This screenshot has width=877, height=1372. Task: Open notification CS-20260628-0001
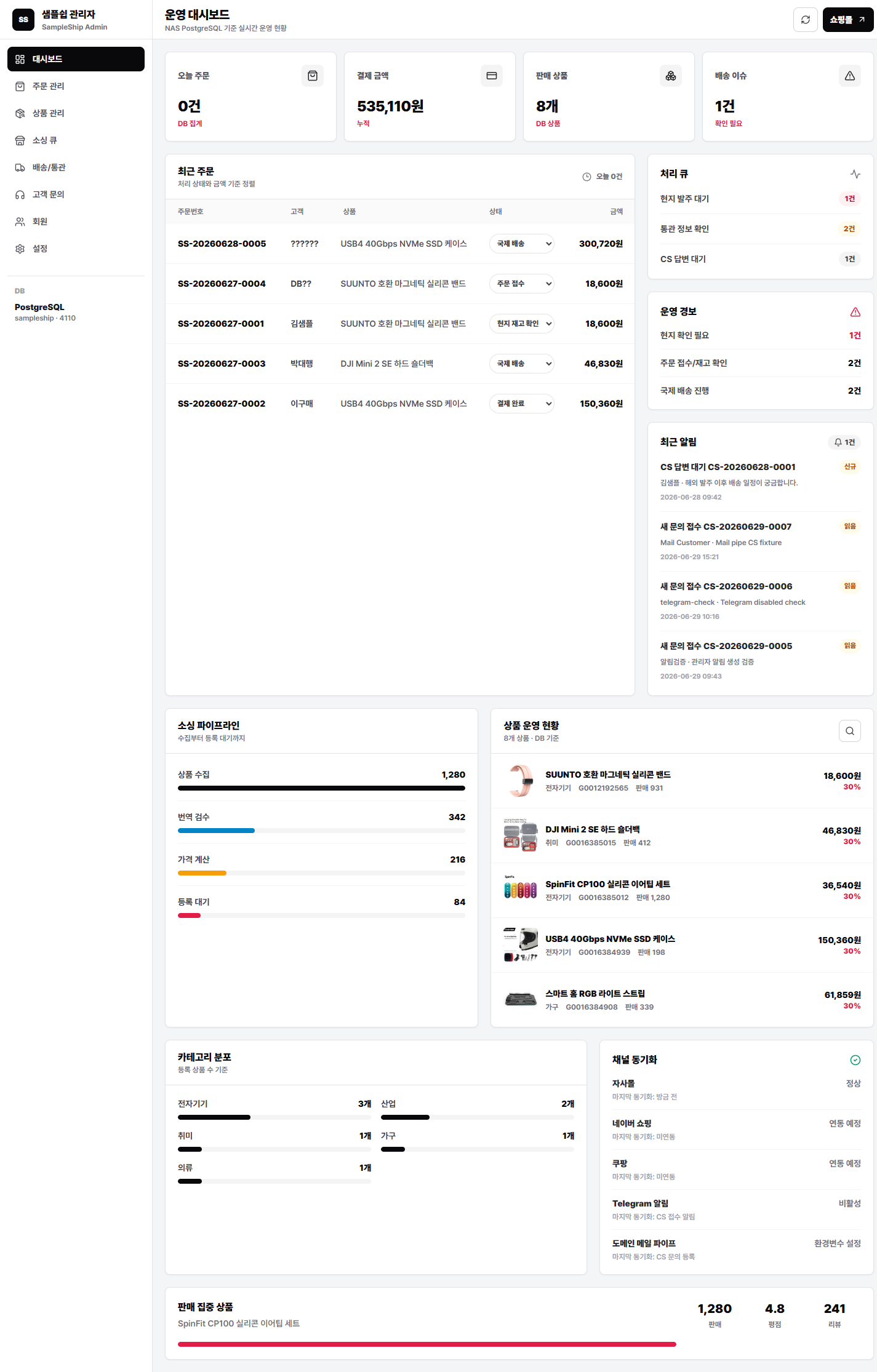click(x=761, y=482)
